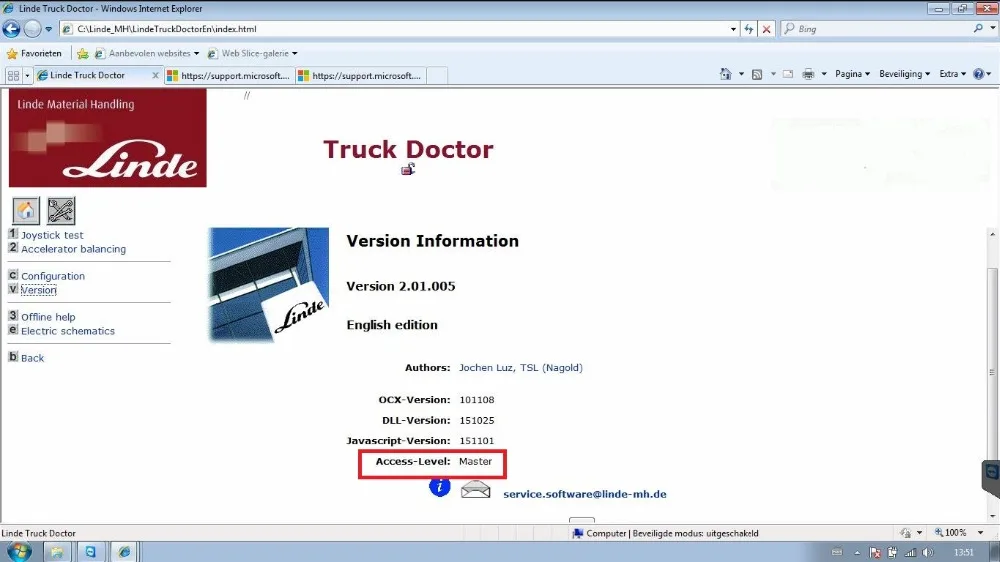Click the mail envelope icon
Viewport: 1000px width, 562px height.
(476, 489)
